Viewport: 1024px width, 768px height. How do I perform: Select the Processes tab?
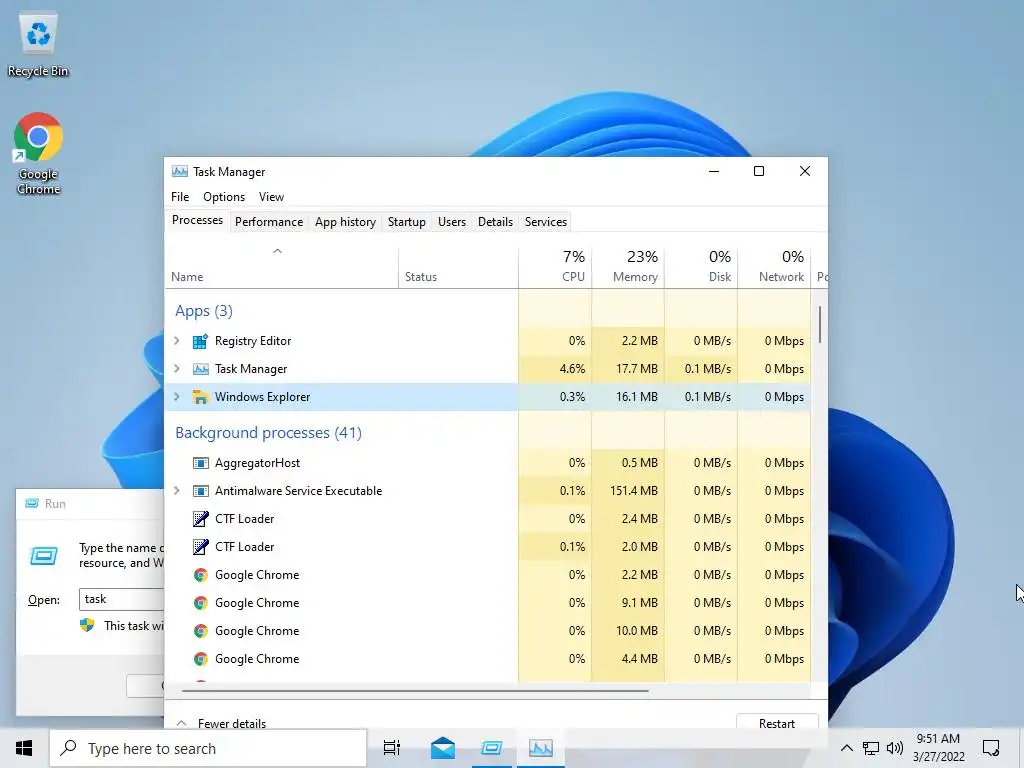(197, 220)
